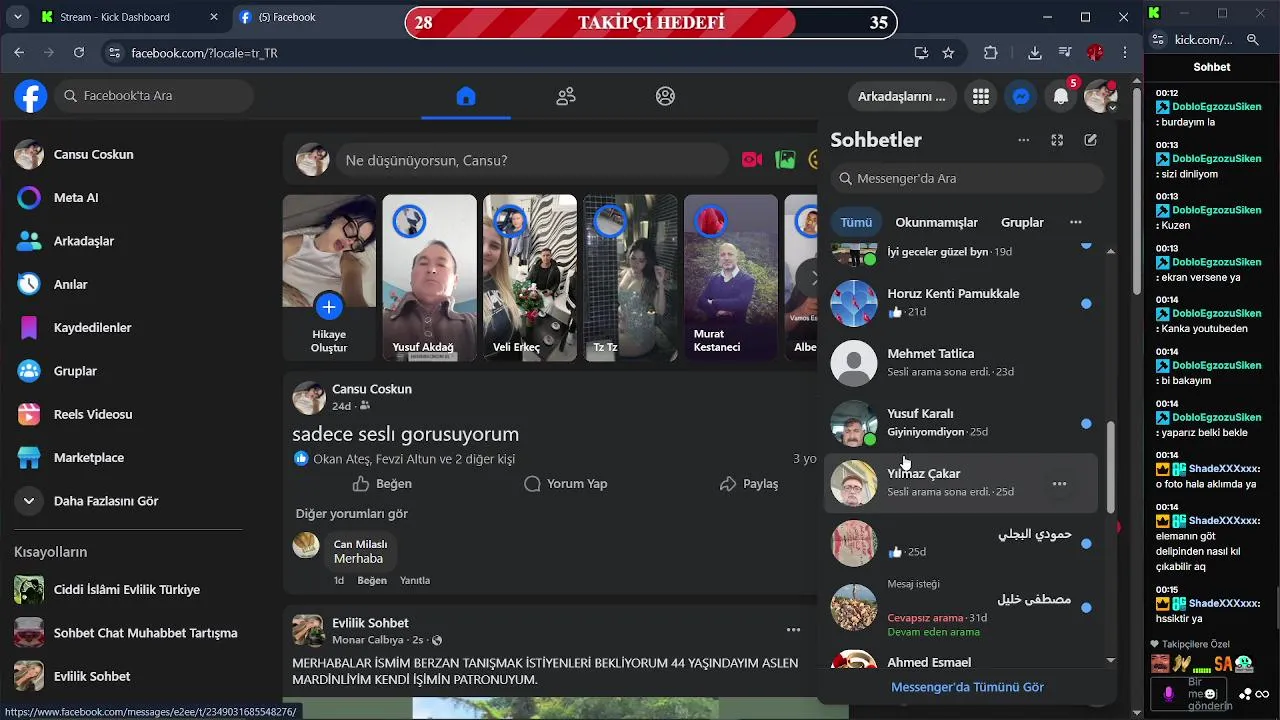1280x720 pixels.
Task: Click Arkadaşlarını button in header
Action: (901, 96)
